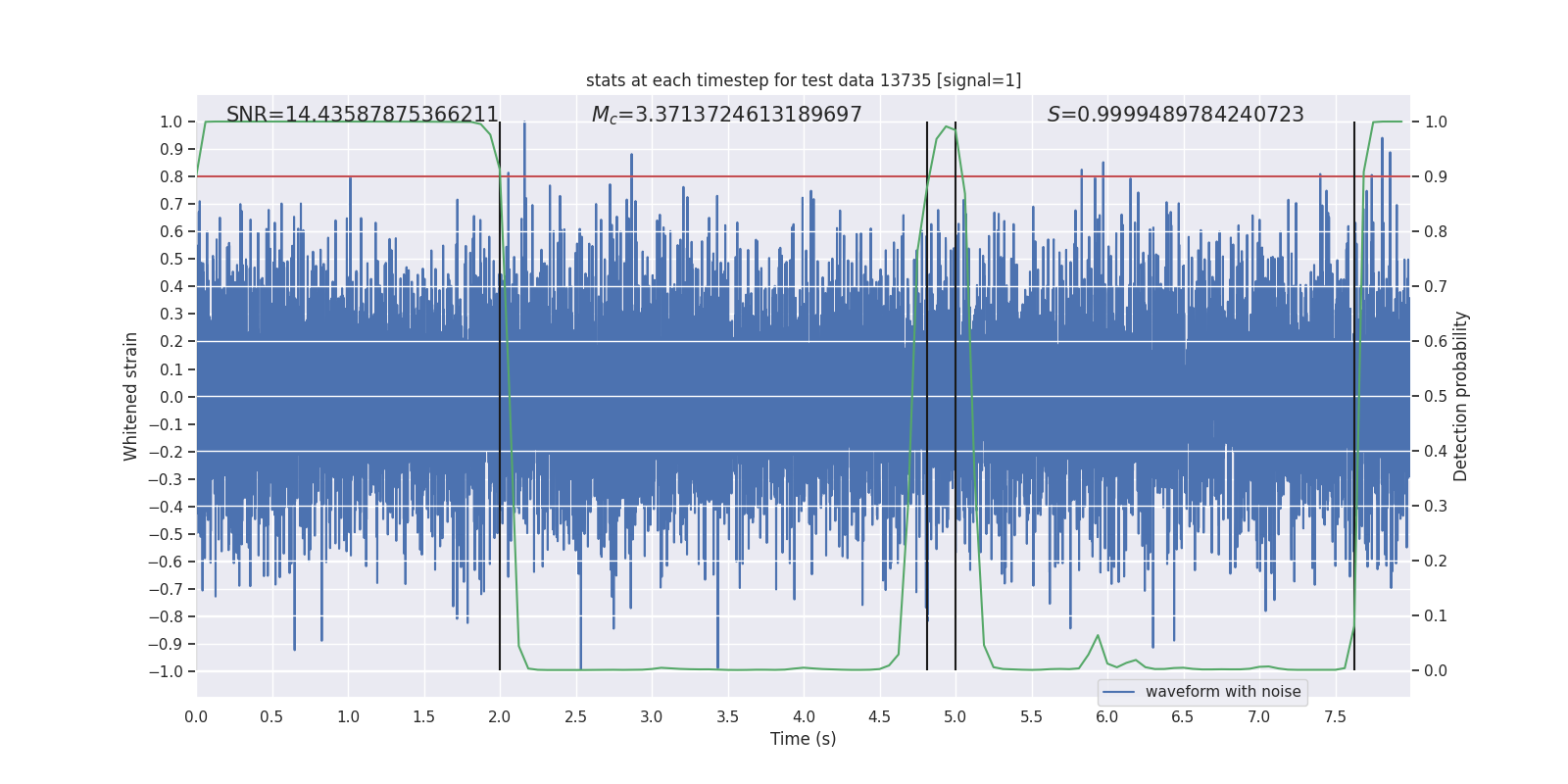The height and width of the screenshot is (784, 1568).
Task: Select the 0.5 tick on the Time axis
Action: (x=271, y=716)
